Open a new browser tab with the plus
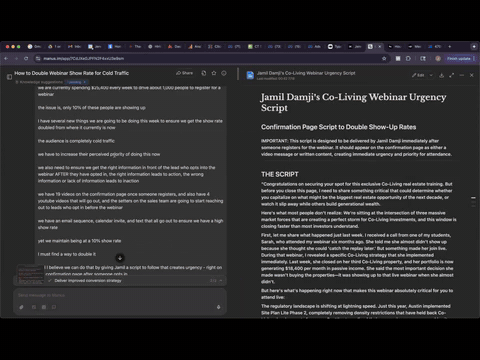This screenshot has width=480, height=360. pyautogui.click(x=450, y=46)
